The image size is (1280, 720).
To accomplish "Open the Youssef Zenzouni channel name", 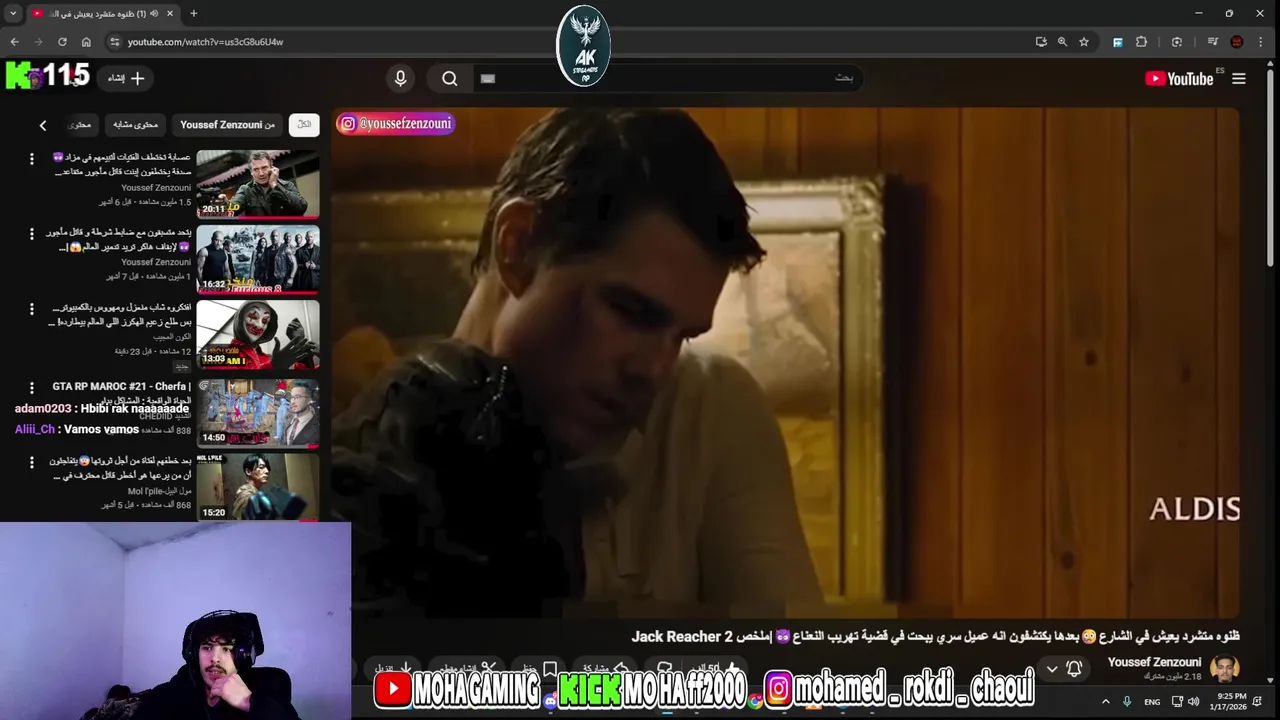I will pos(1154,662).
